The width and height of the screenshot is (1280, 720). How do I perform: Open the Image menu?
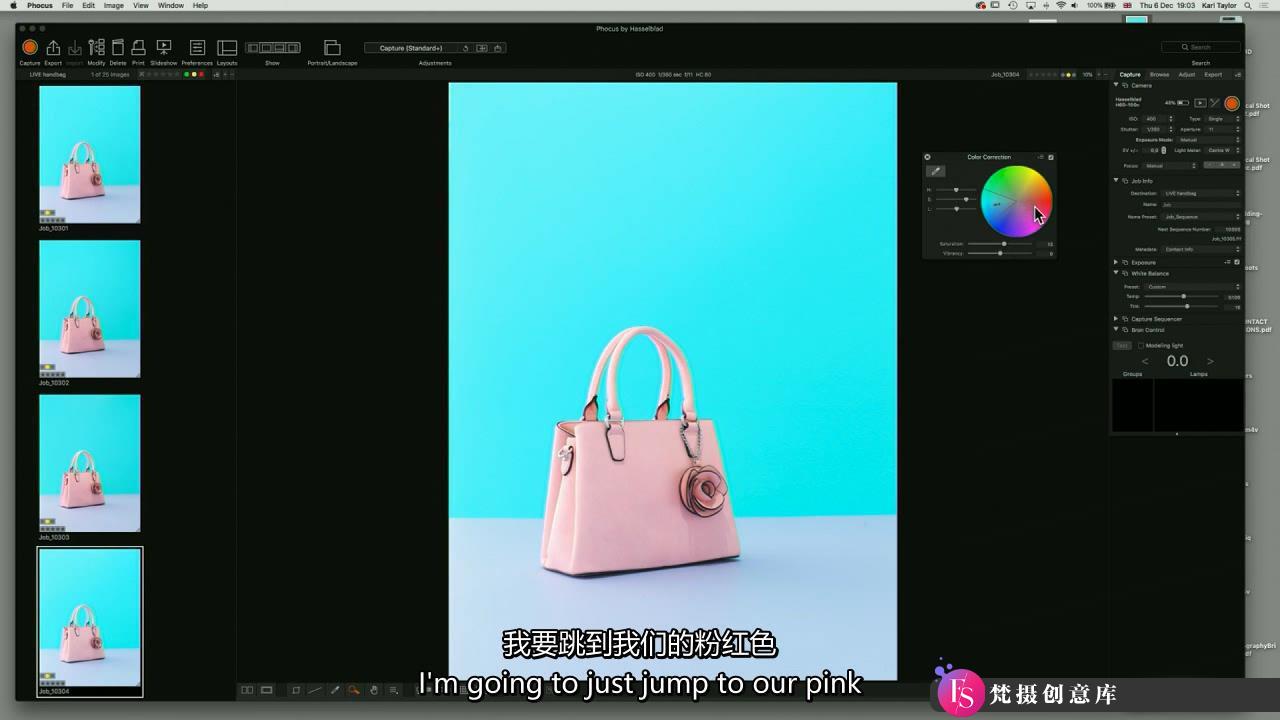point(114,5)
